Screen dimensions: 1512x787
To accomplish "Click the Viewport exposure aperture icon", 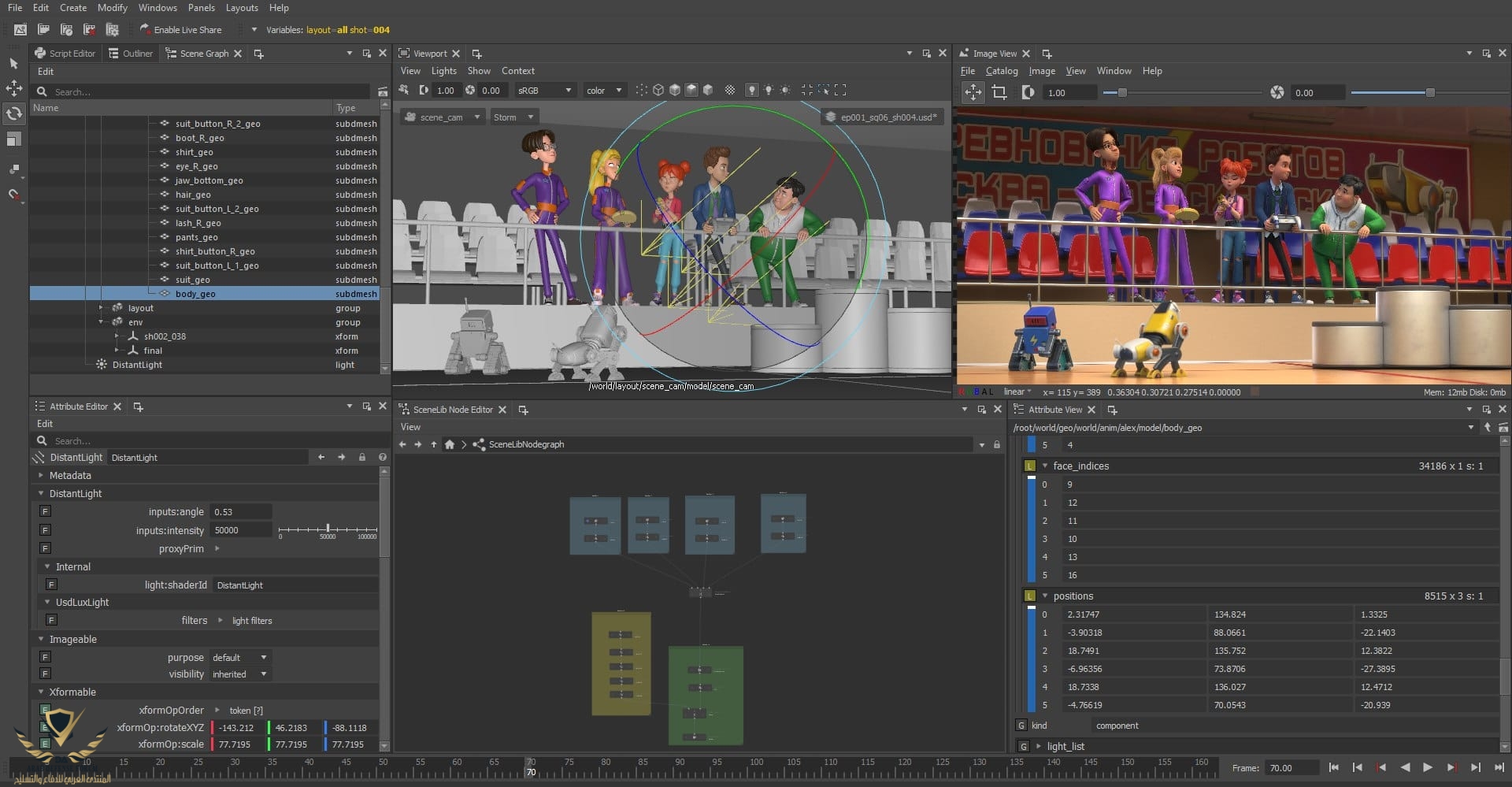I will (470, 91).
